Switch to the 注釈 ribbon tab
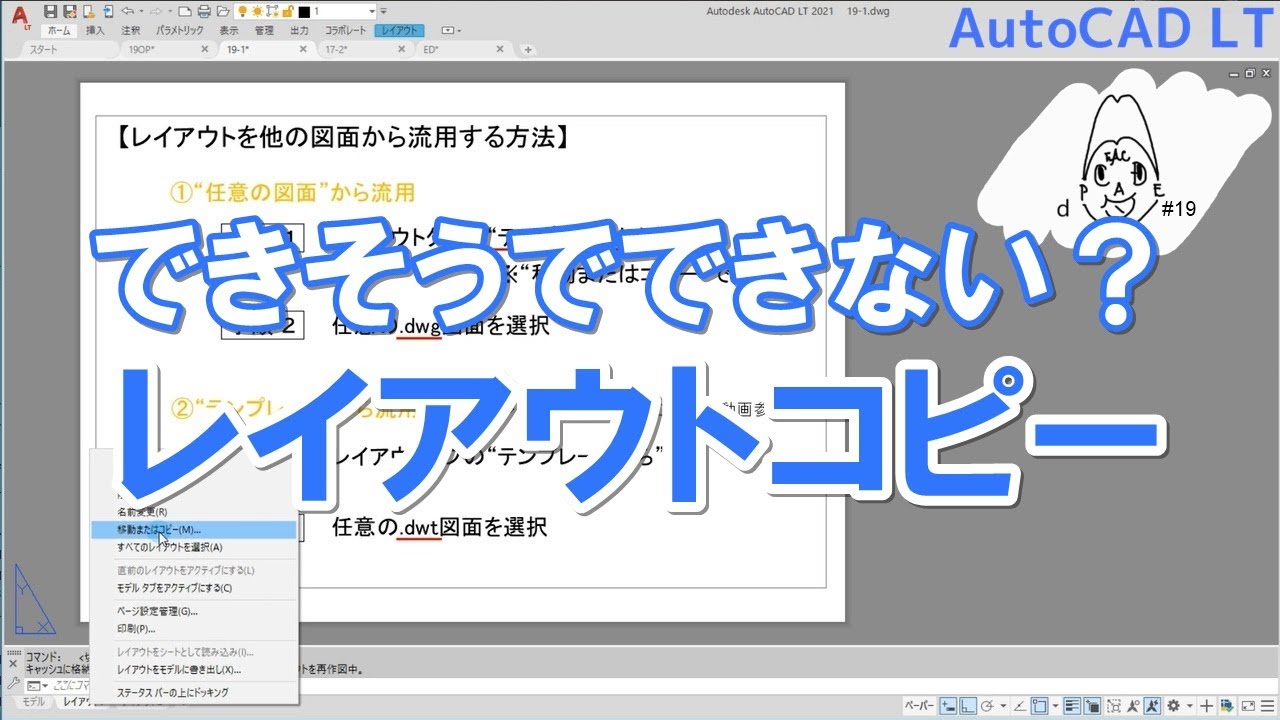Image resolution: width=1280 pixels, height=720 pixels. (x=130, y=31)
